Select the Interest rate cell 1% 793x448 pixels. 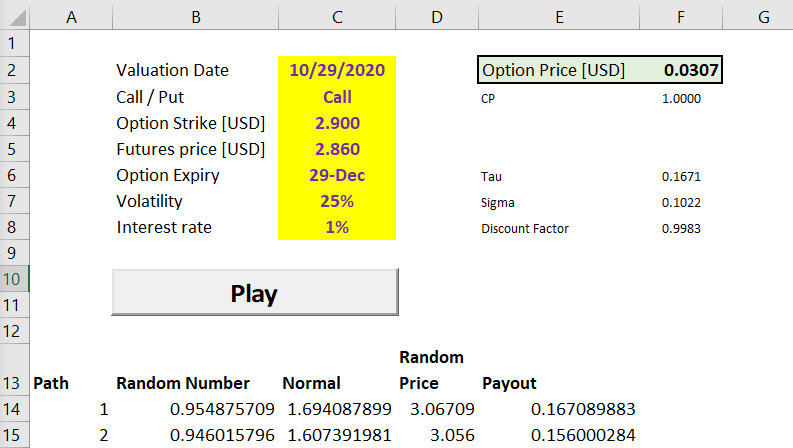pyautogui.click(x=337, y=227)
